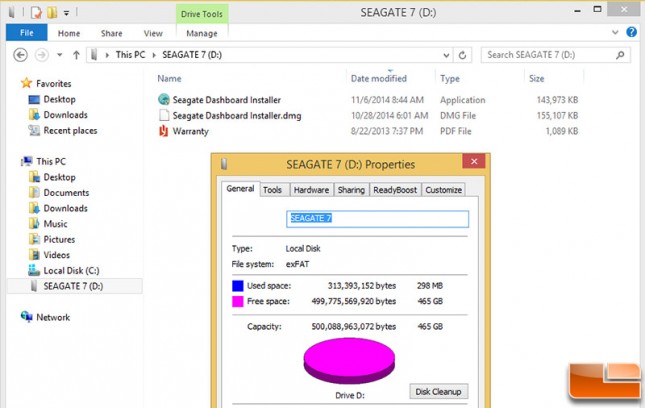The height and width of the screenshot is (408, 645).
Task: Expand the ribbon with the chevron
Action: [615, 32]
